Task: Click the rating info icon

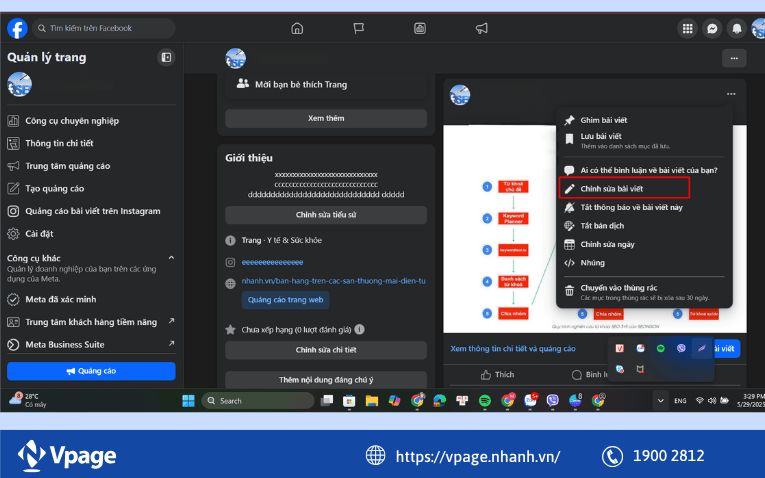Action: tap(360, 330)
